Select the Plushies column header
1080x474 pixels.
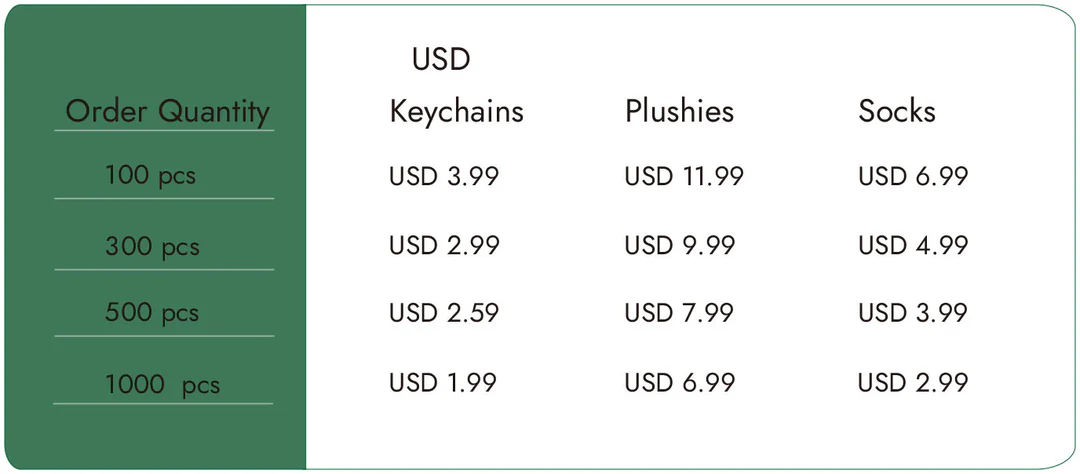679,111
